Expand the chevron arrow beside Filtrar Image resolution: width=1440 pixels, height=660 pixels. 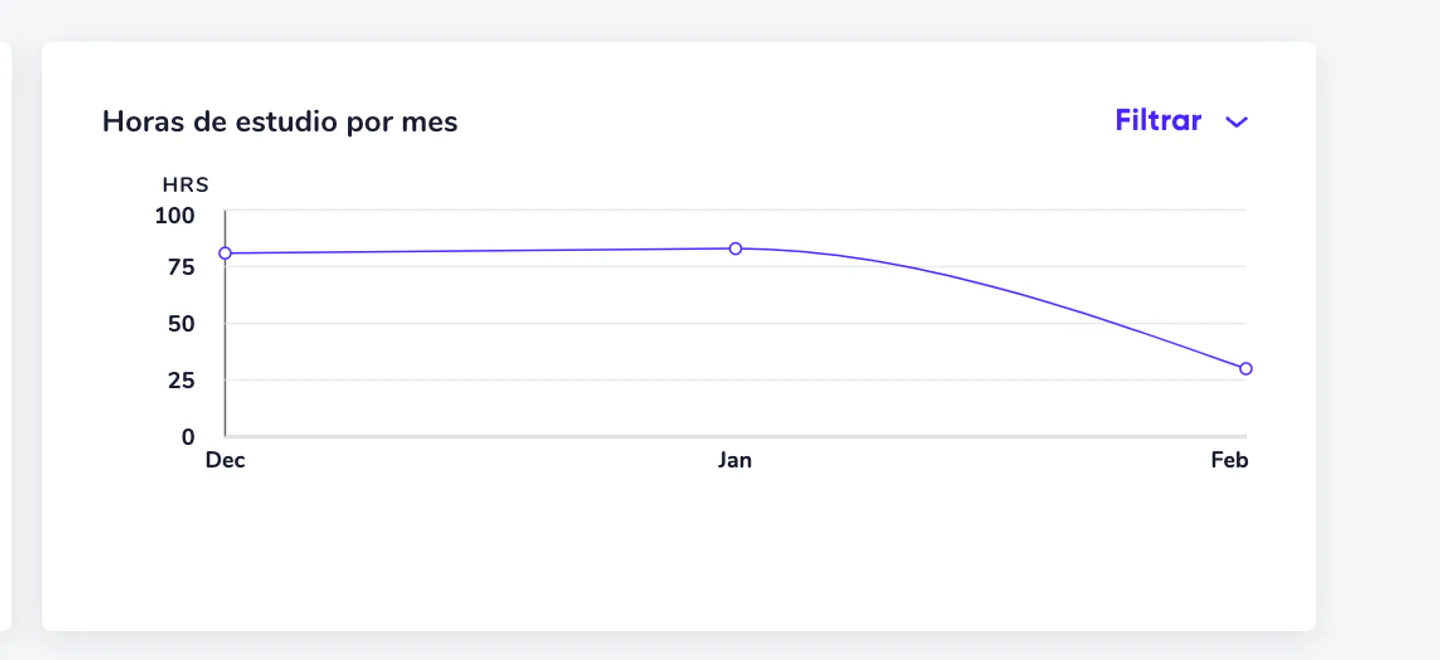1237,122
